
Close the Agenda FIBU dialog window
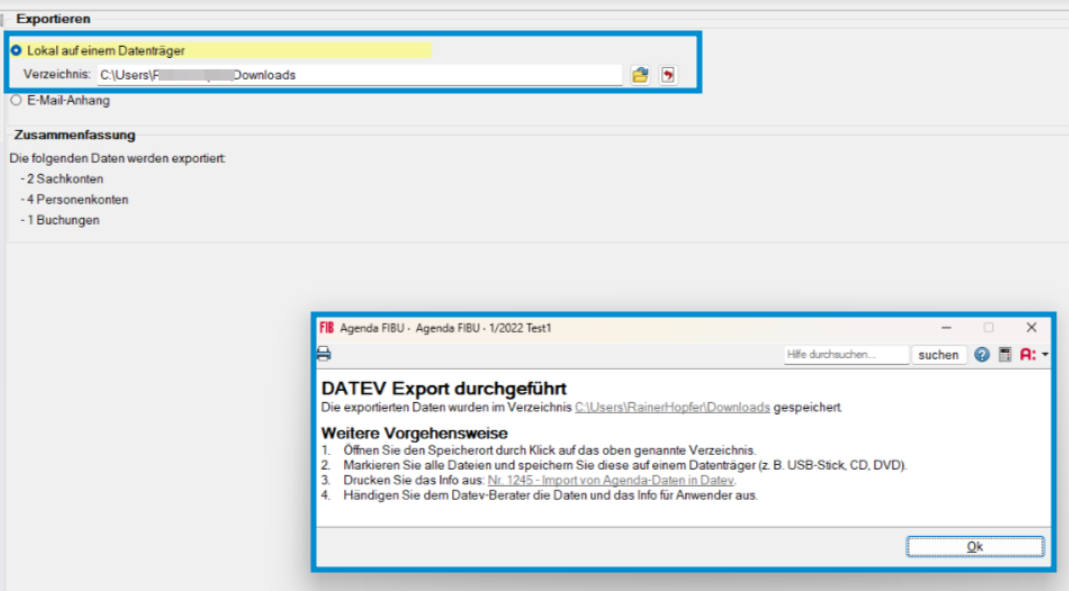click(x=1031, y=328)
